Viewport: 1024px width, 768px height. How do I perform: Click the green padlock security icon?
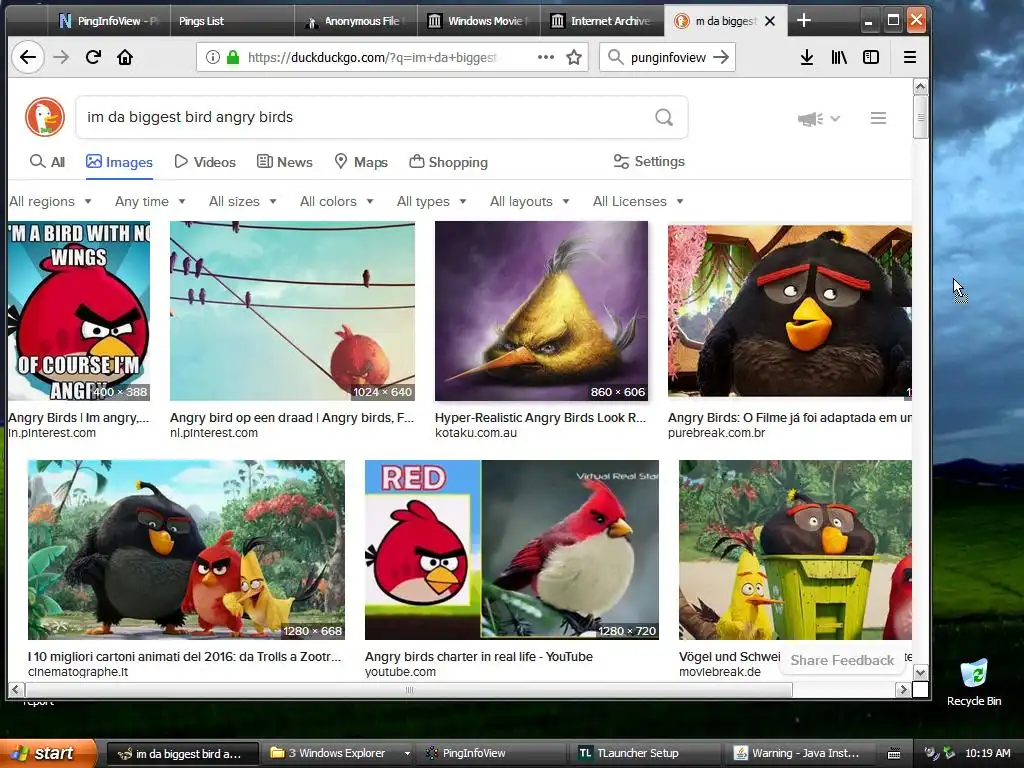[x=232, y=57]
